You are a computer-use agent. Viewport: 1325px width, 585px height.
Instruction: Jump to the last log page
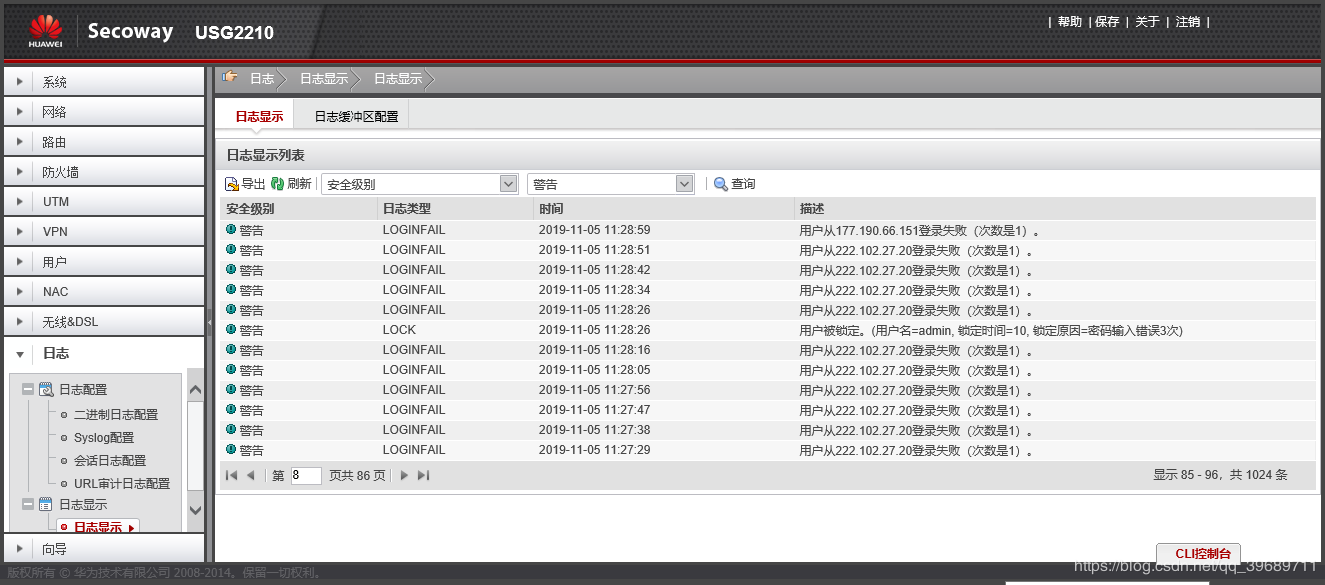[423, 476]
